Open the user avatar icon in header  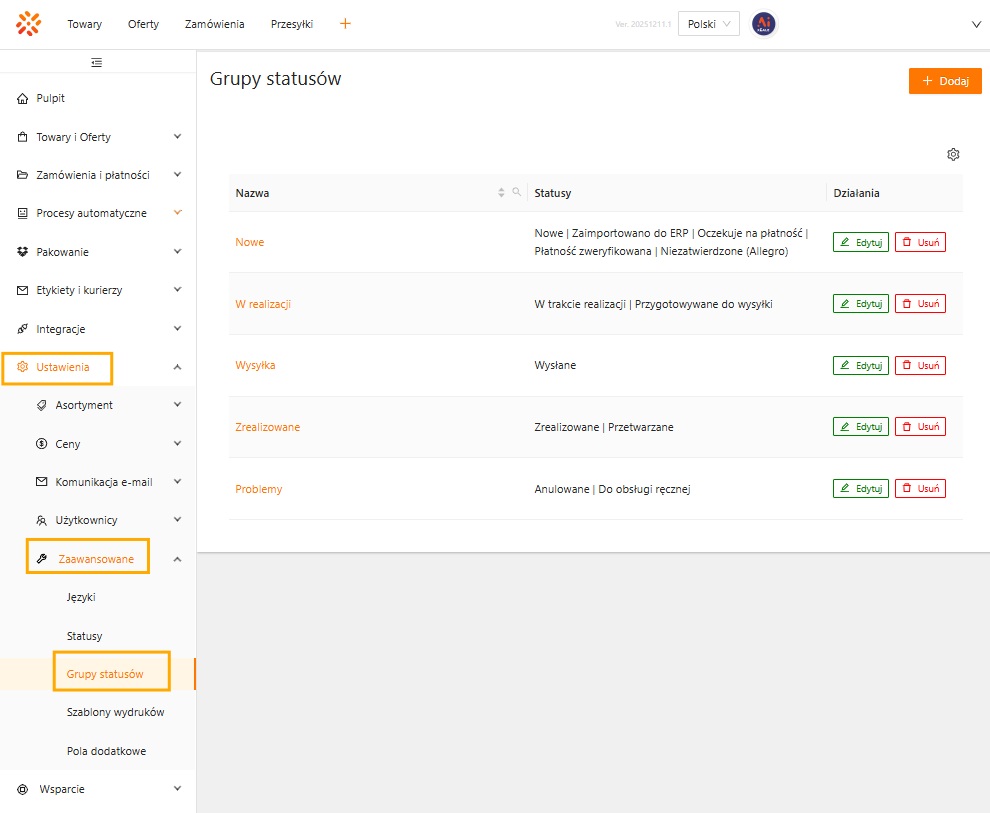[764, 24]
